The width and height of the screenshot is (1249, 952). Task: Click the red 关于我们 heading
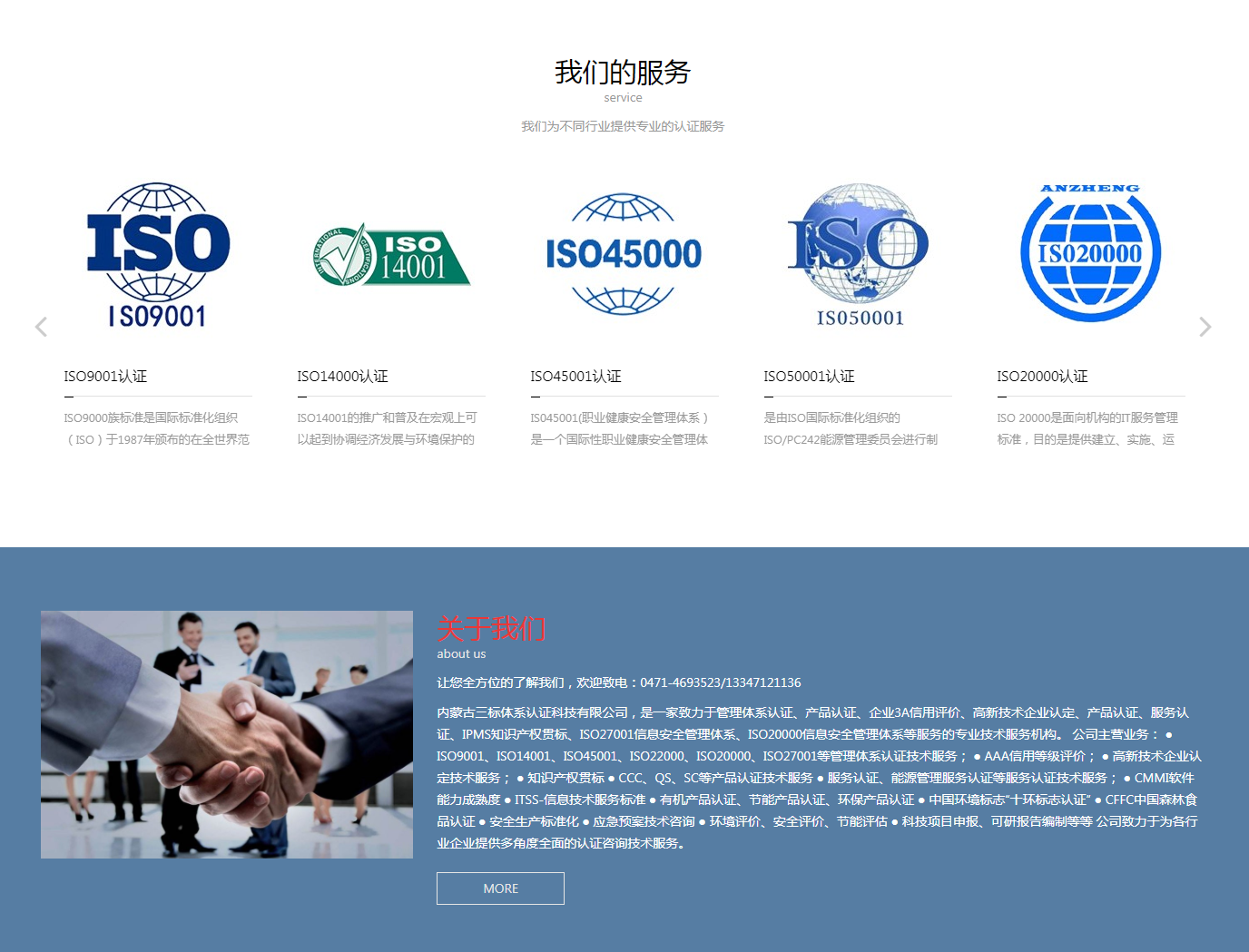(x=491, y=628)
